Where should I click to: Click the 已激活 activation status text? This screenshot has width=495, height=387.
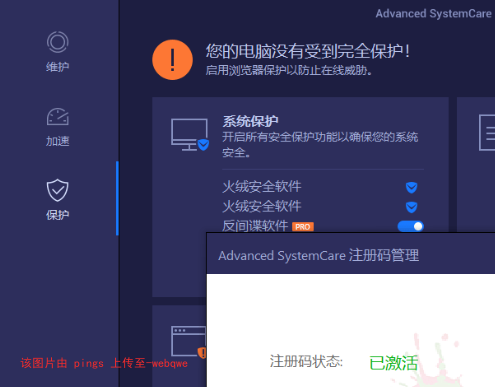393,363
